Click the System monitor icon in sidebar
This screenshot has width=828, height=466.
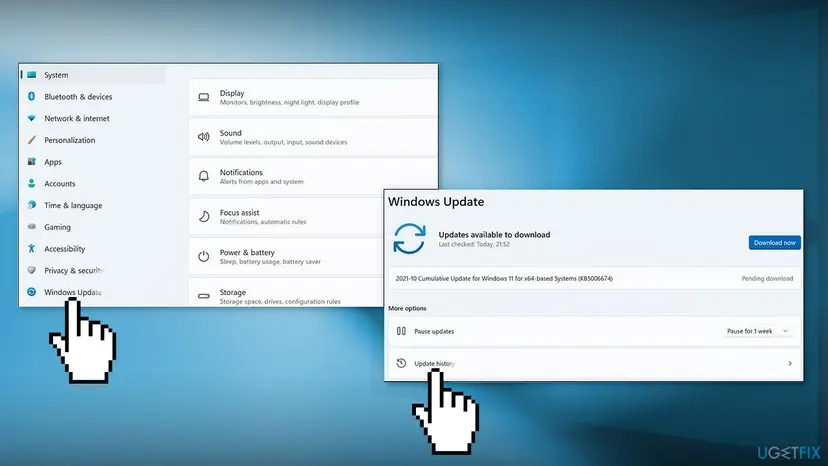pyautogui.click(x=32, y=75)
